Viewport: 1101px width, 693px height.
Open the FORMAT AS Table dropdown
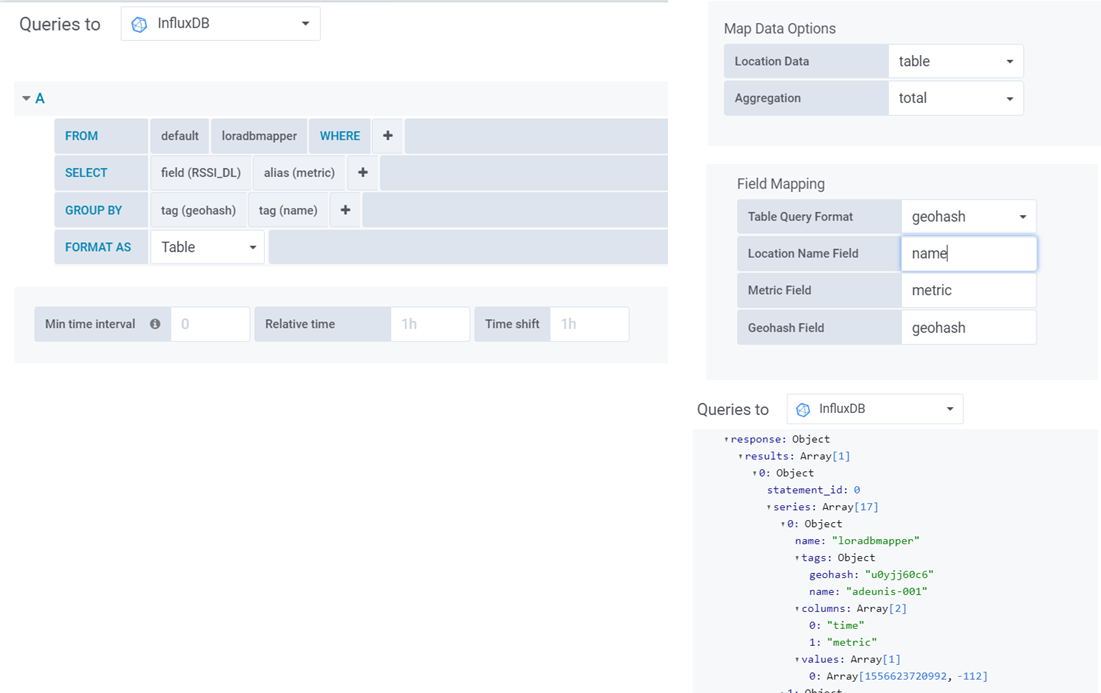click(207, 247)
